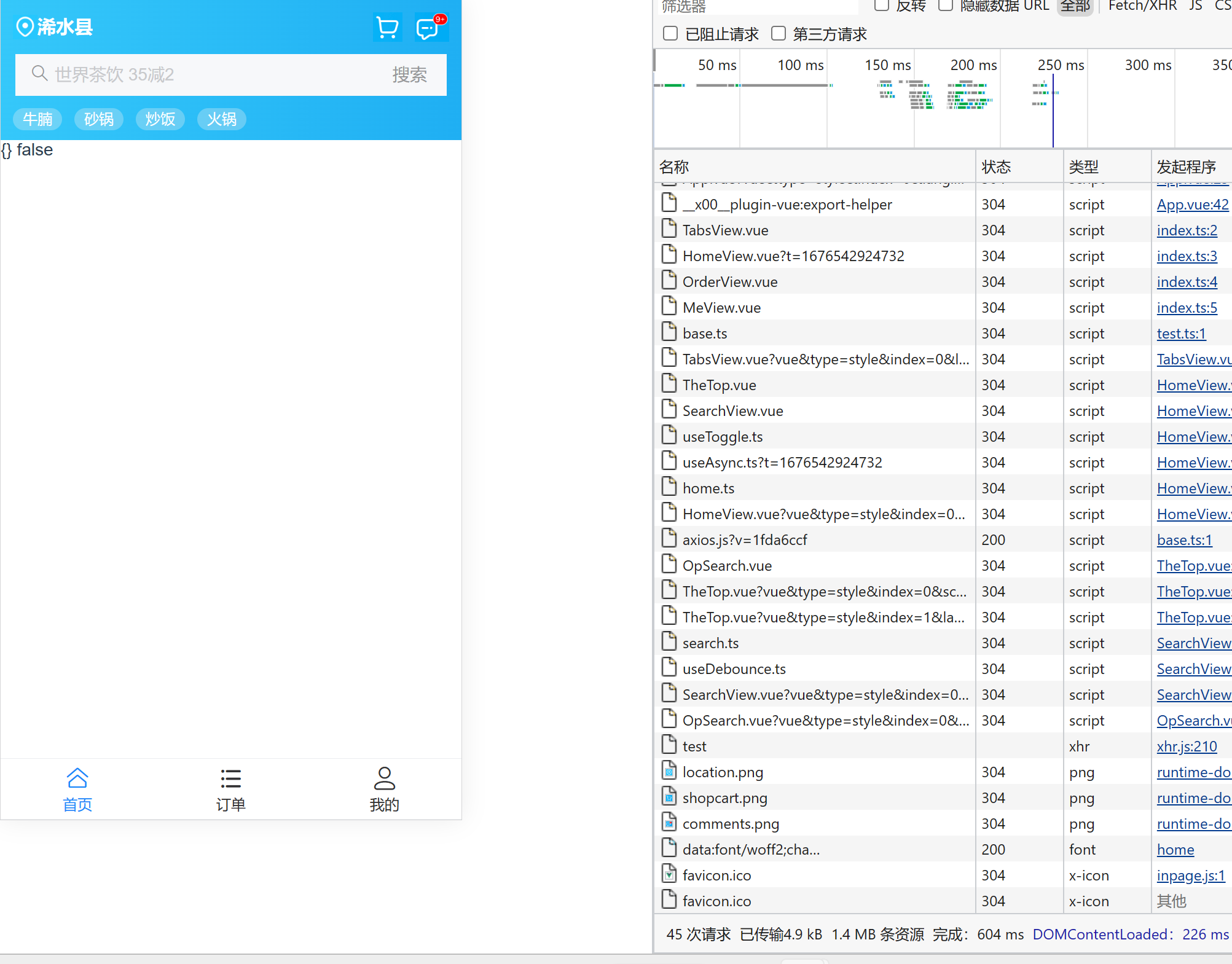Click file icon of data:font/woff2 row
This screenshot has height=964, width=1232.
click(669, 848)
